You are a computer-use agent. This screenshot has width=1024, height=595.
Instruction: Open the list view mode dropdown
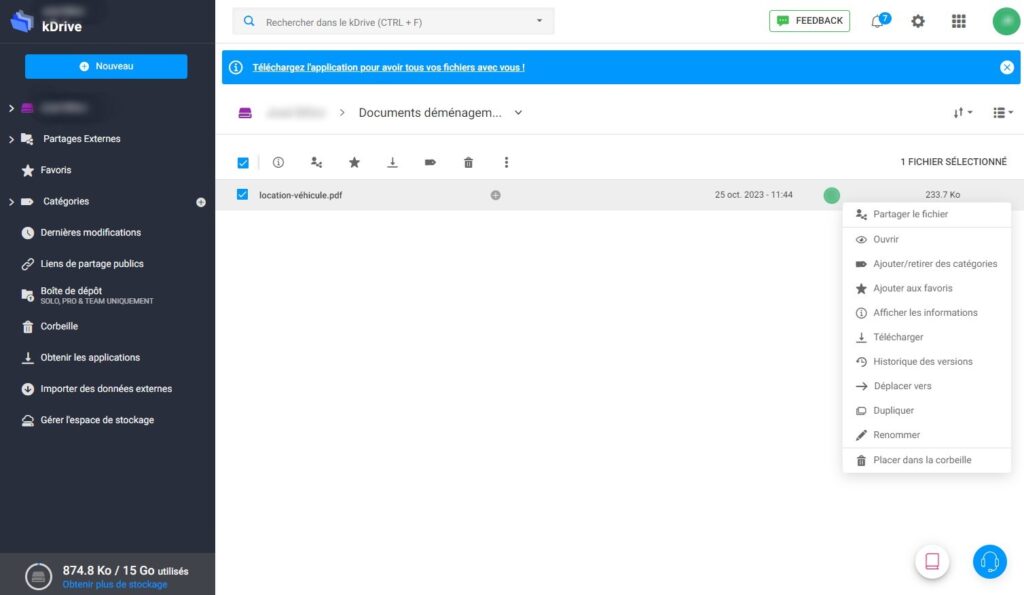[x=1002, y=113]
